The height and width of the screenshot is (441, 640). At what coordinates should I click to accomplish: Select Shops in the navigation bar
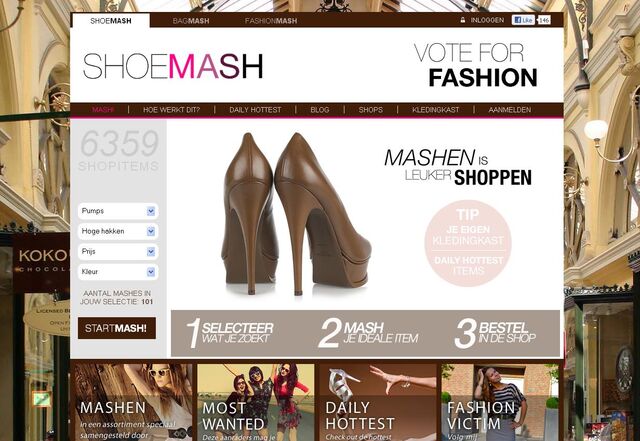(371, 110)
